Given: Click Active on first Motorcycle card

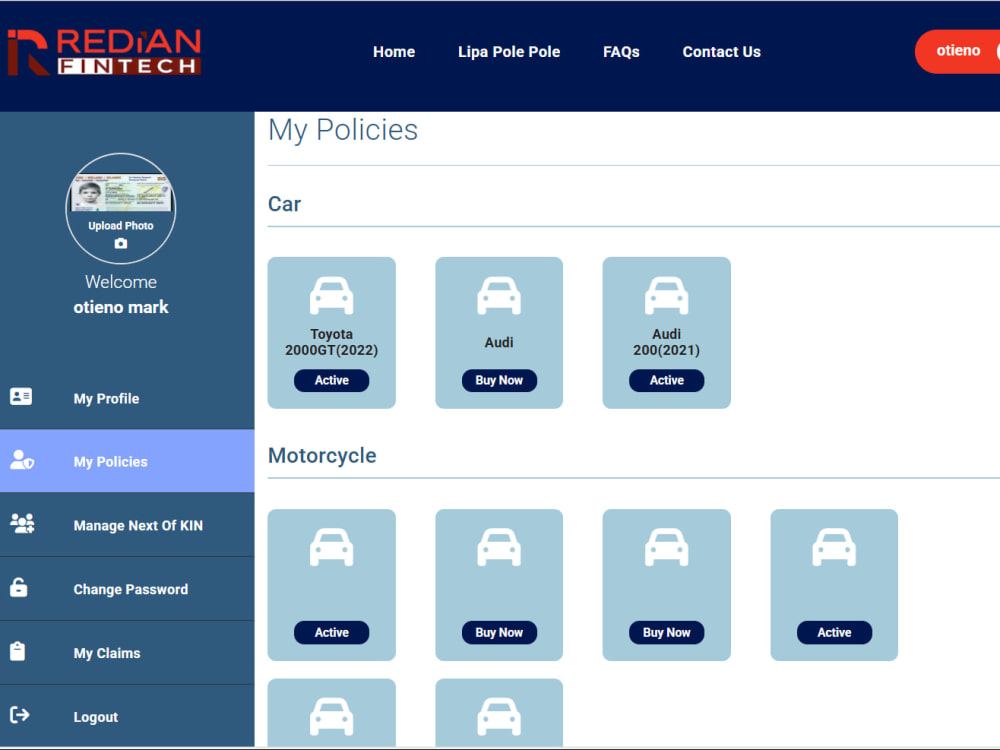Looking at the screenshot, I should pos(332,633).
